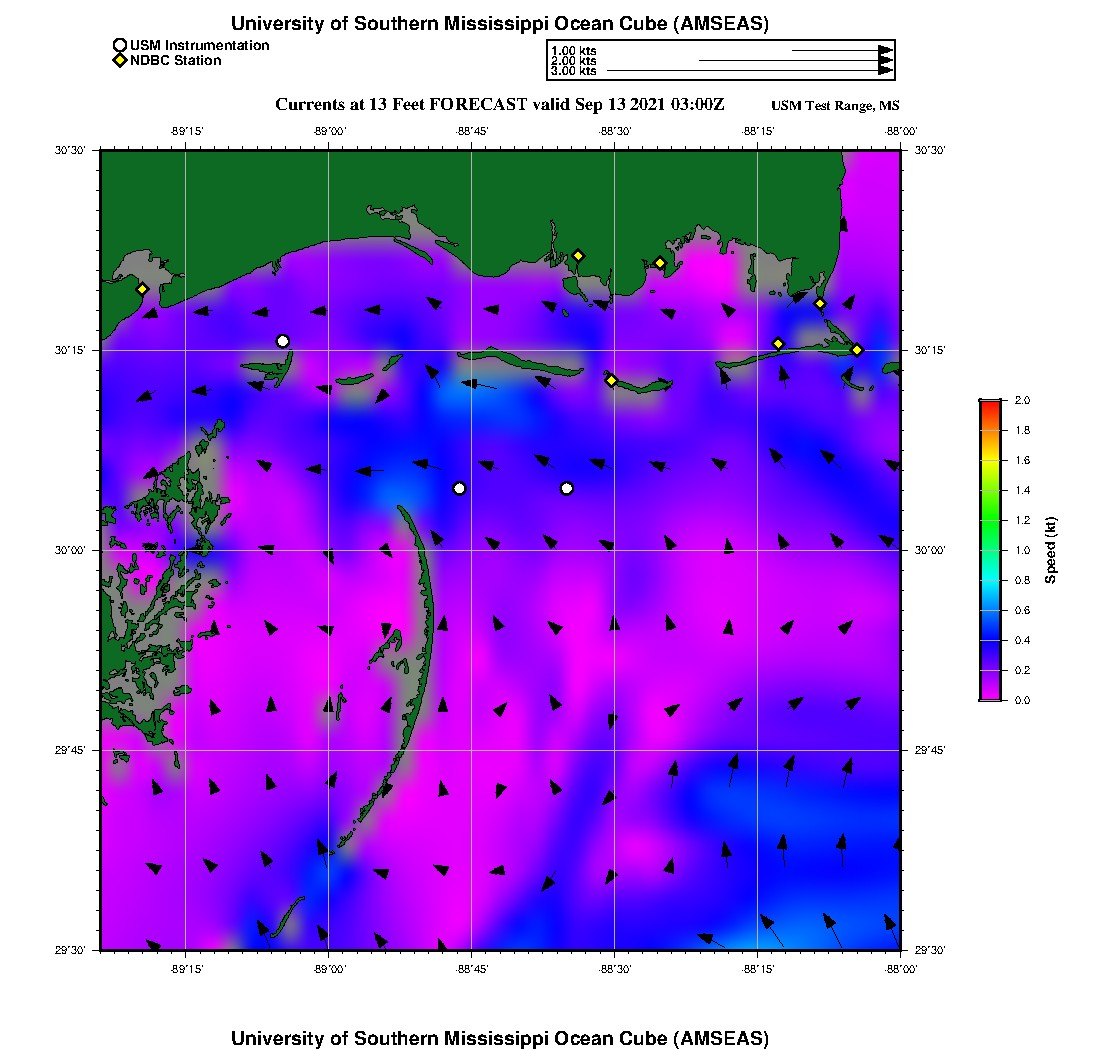Select the northernmost NDBC station diamond marker

(578, 255)
